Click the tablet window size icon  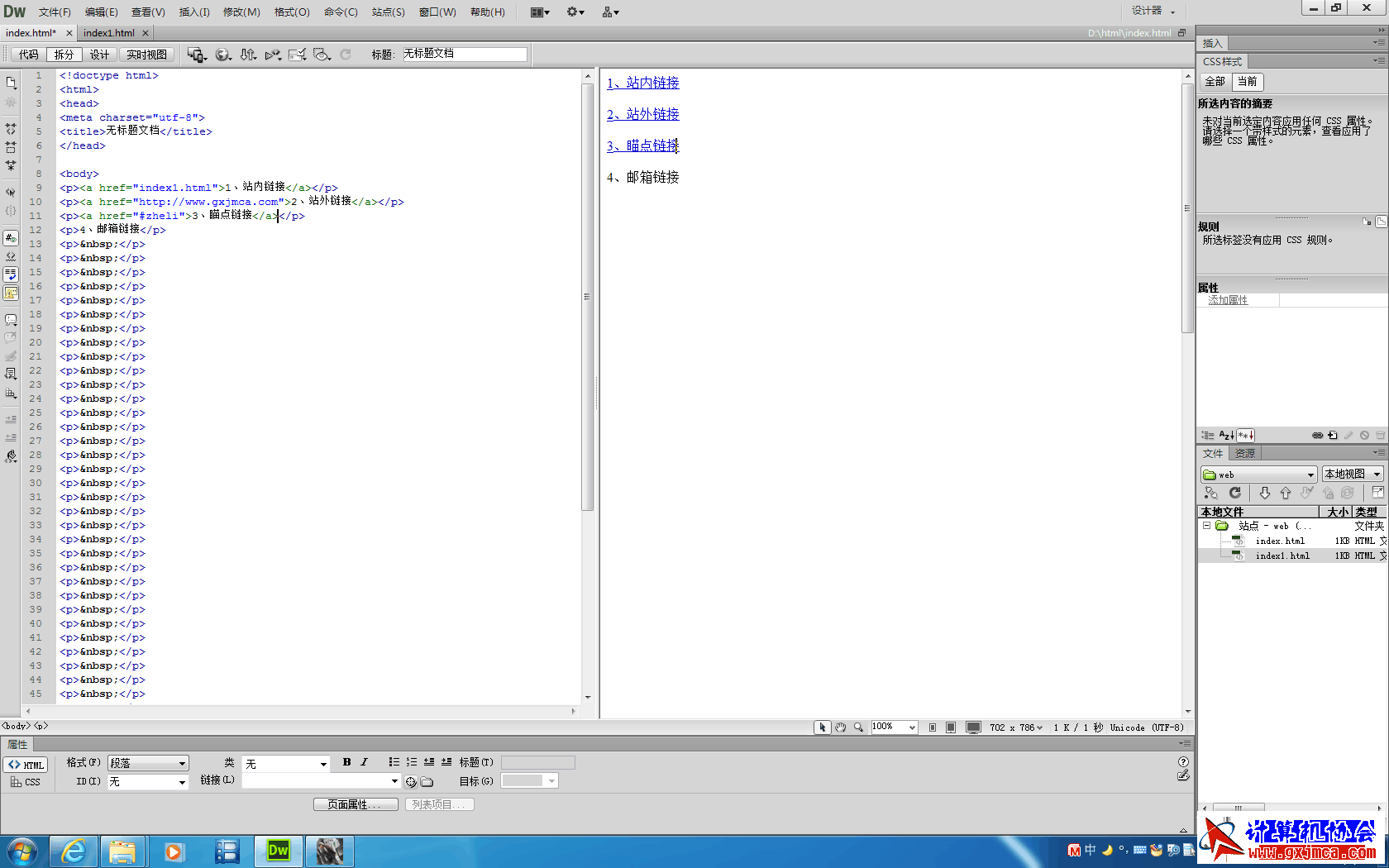[951, 727]
